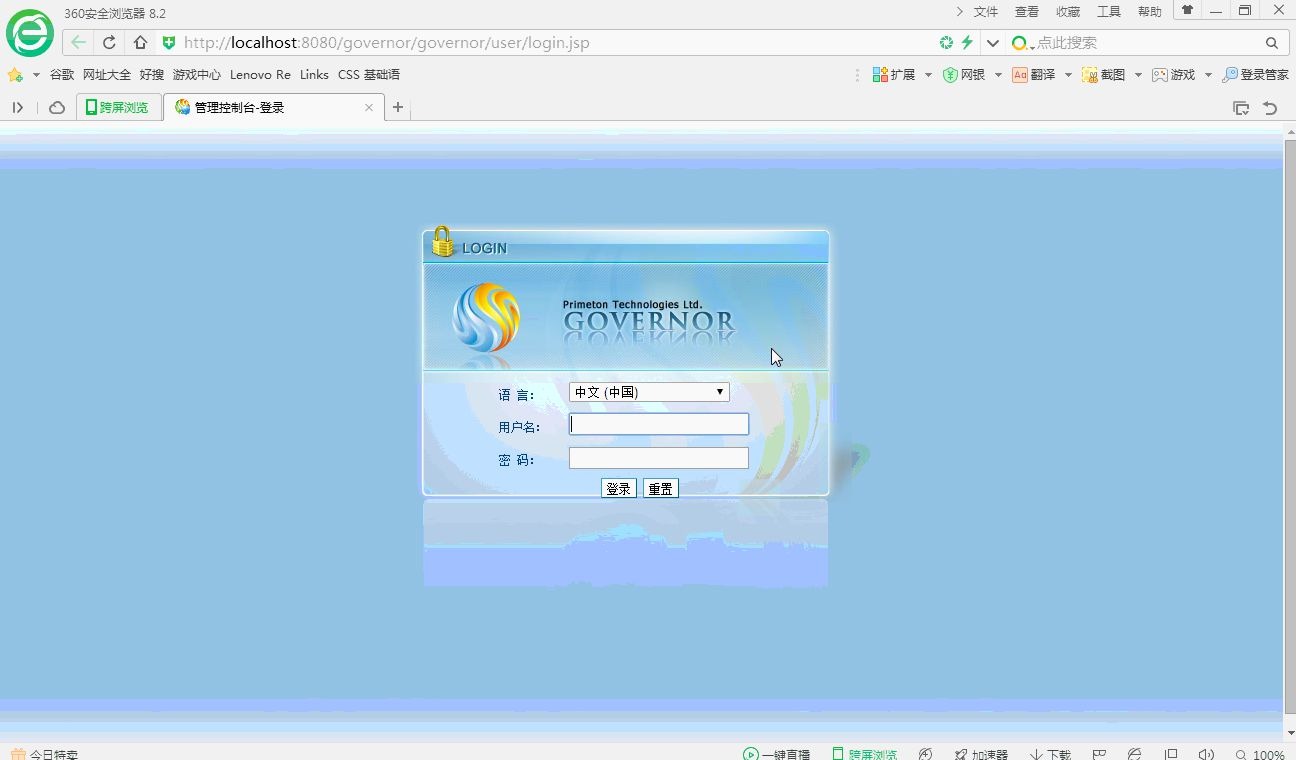Viewport: 1296px width, 760px height.
Task: Click the 翻译 translate item
Action: point(1034,75)
